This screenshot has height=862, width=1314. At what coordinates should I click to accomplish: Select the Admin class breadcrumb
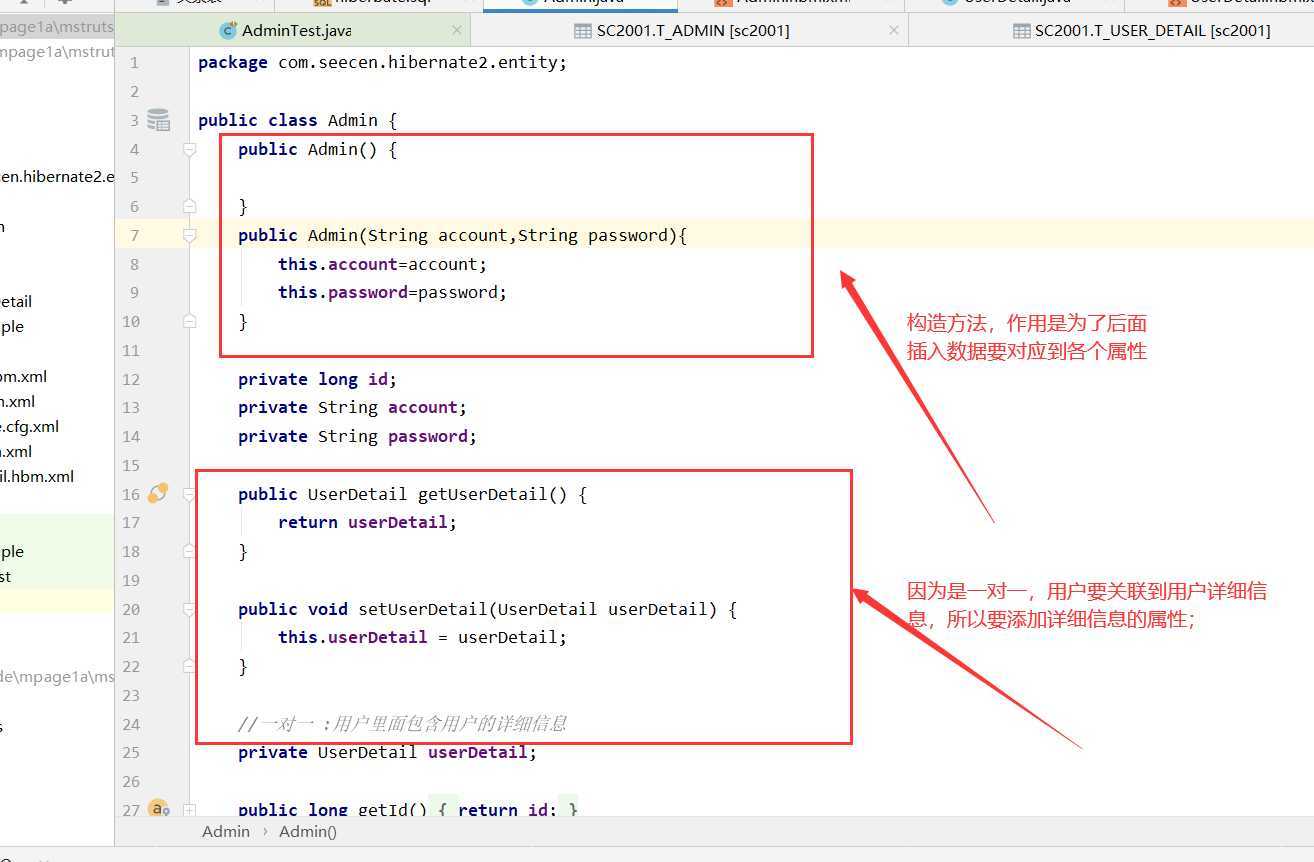point(226,831)
